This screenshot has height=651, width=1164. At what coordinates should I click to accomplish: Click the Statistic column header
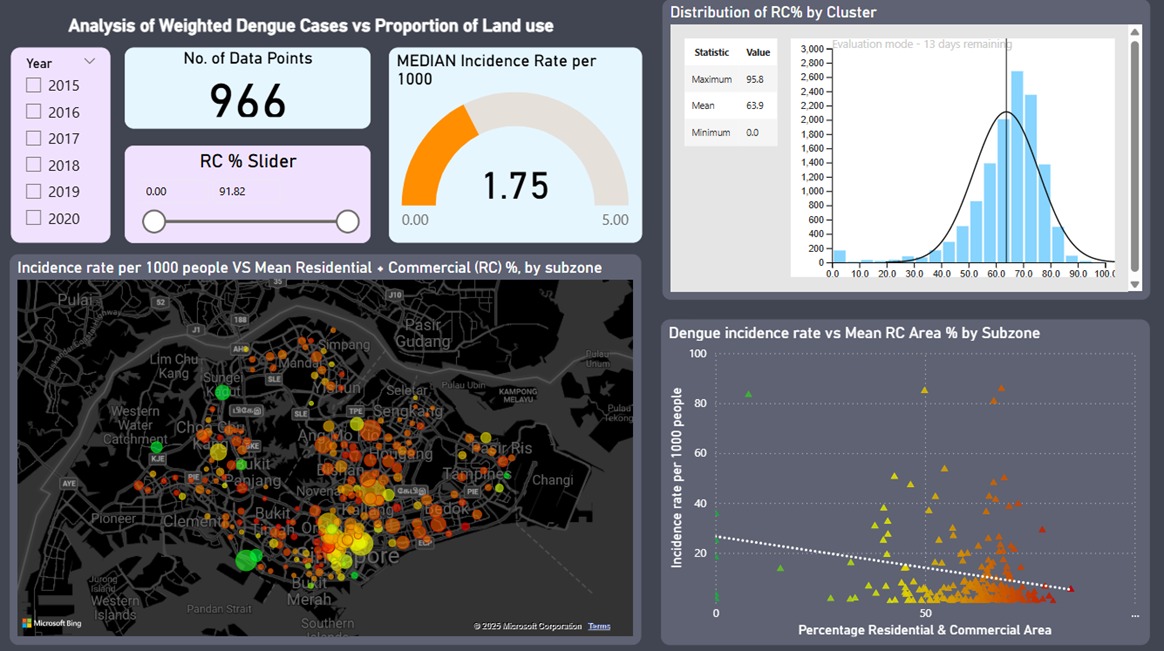point(711,53)
